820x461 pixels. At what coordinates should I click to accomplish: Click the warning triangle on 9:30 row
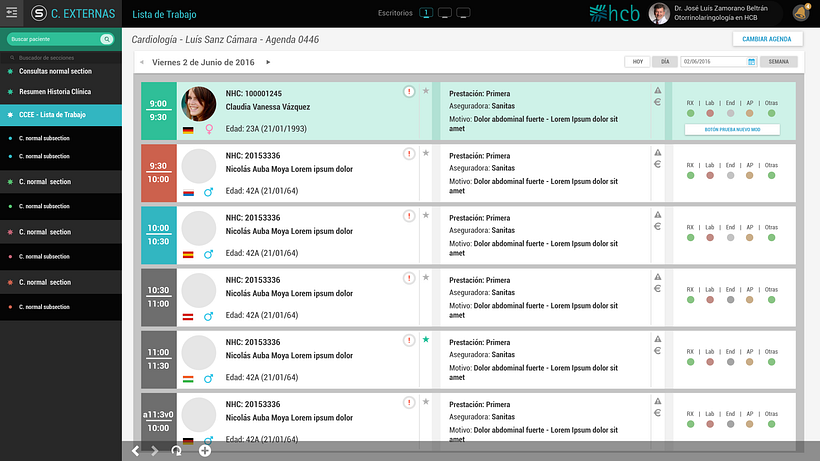click(658, 153)
